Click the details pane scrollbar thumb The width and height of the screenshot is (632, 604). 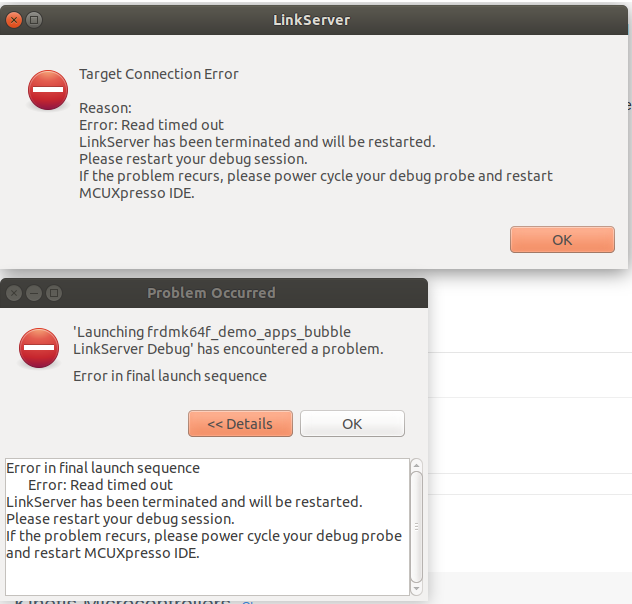click(416, 527)
